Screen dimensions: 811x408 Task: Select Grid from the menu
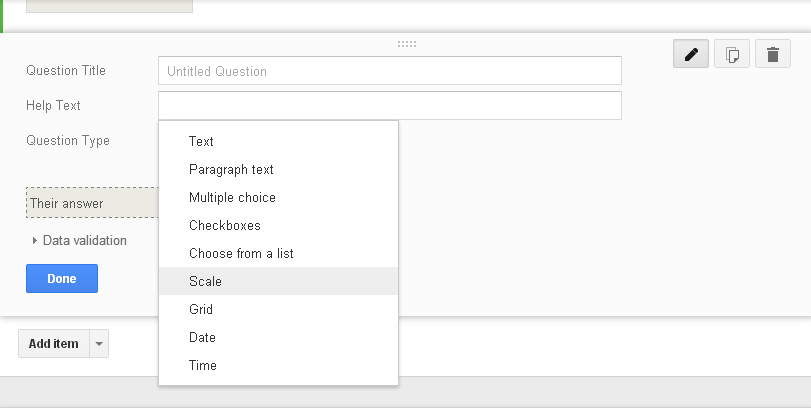tap(201, 309)
